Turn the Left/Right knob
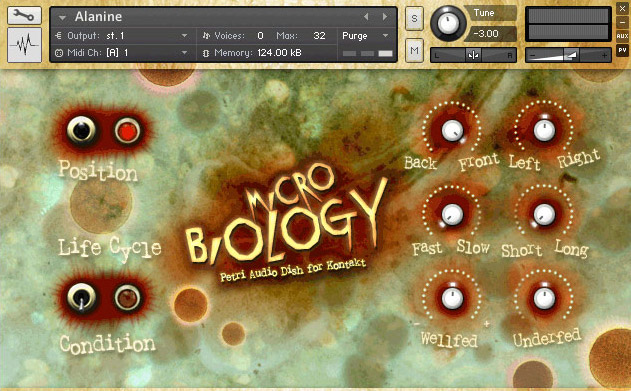Viewport: 631px width, 391px height. pos(544,131)
